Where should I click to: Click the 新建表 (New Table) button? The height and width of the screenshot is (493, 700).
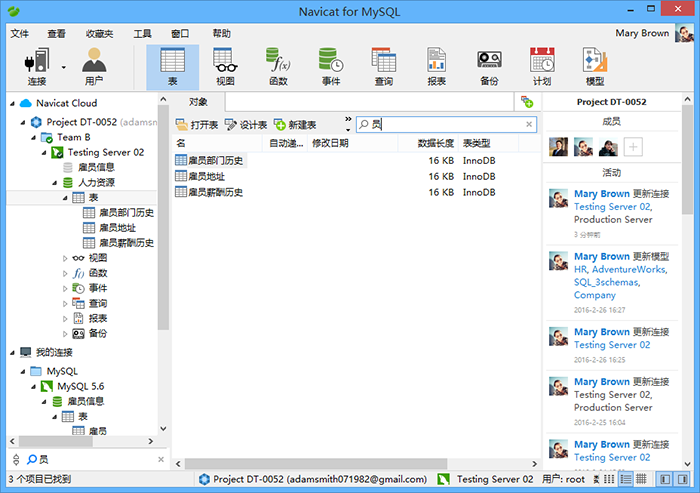[x=295, y=125]
